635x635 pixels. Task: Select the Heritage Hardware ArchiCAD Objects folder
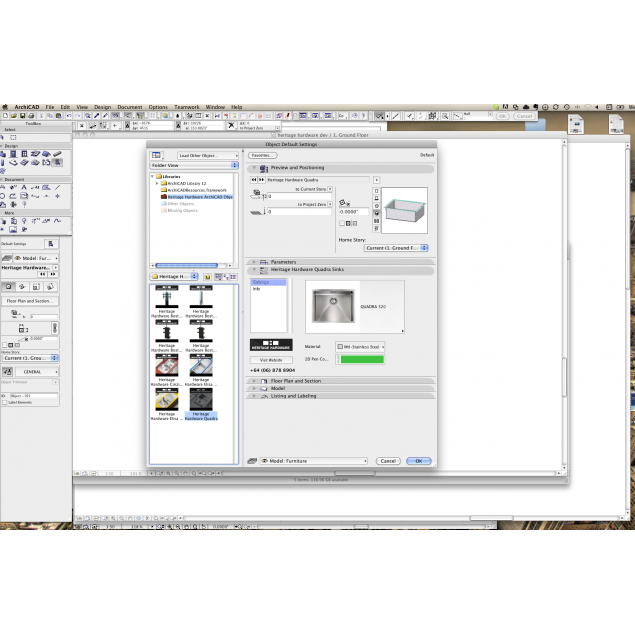click(x=197, y=197)
